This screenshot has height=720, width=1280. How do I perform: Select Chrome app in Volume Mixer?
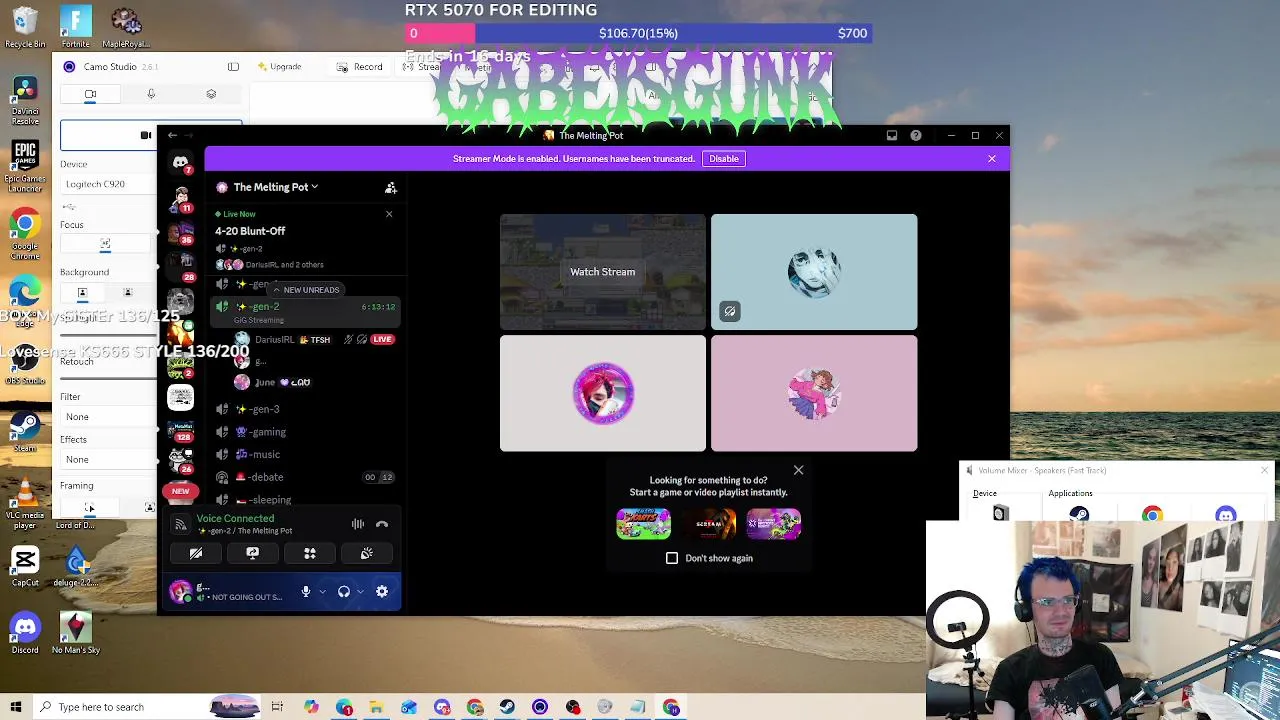tap(1153, 514)
